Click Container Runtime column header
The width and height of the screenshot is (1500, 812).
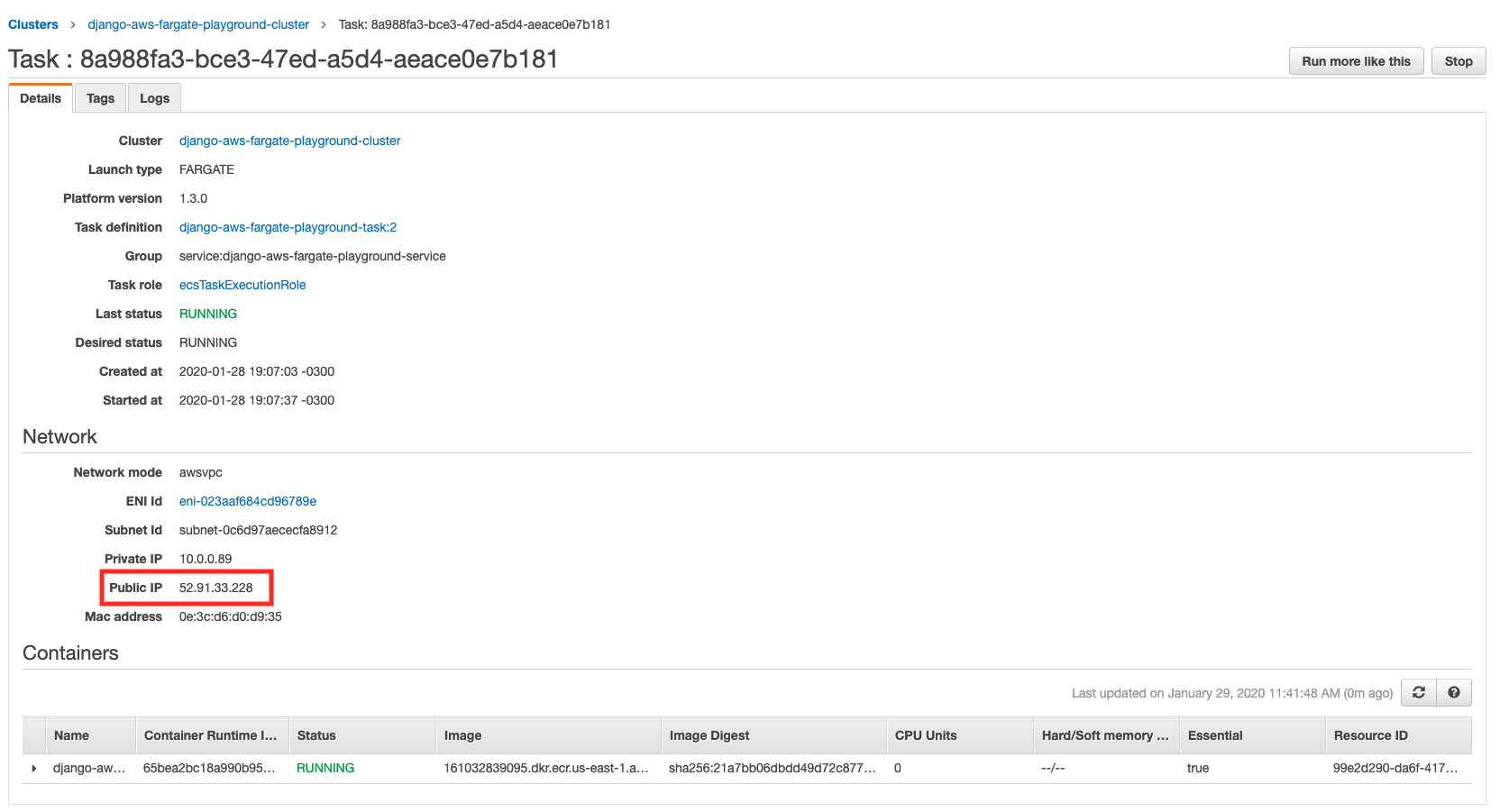[211, 735]
